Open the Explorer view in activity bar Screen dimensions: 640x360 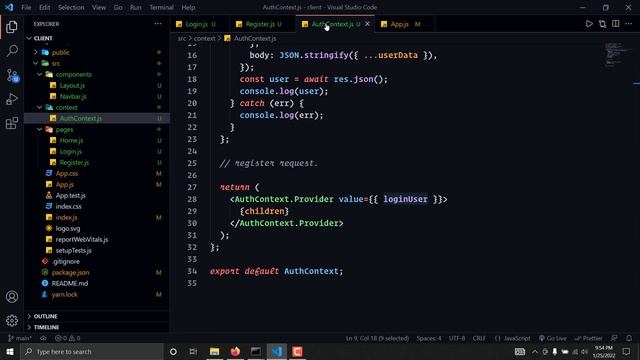tap(12, 27)
